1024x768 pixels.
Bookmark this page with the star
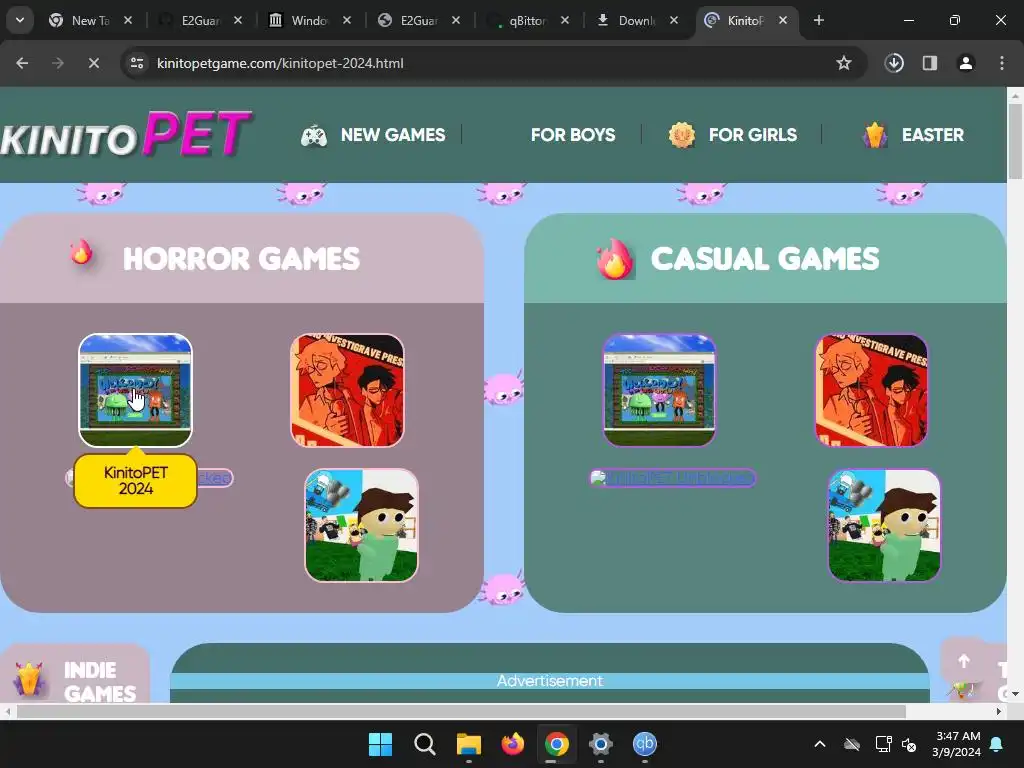(x=844, y=63)
